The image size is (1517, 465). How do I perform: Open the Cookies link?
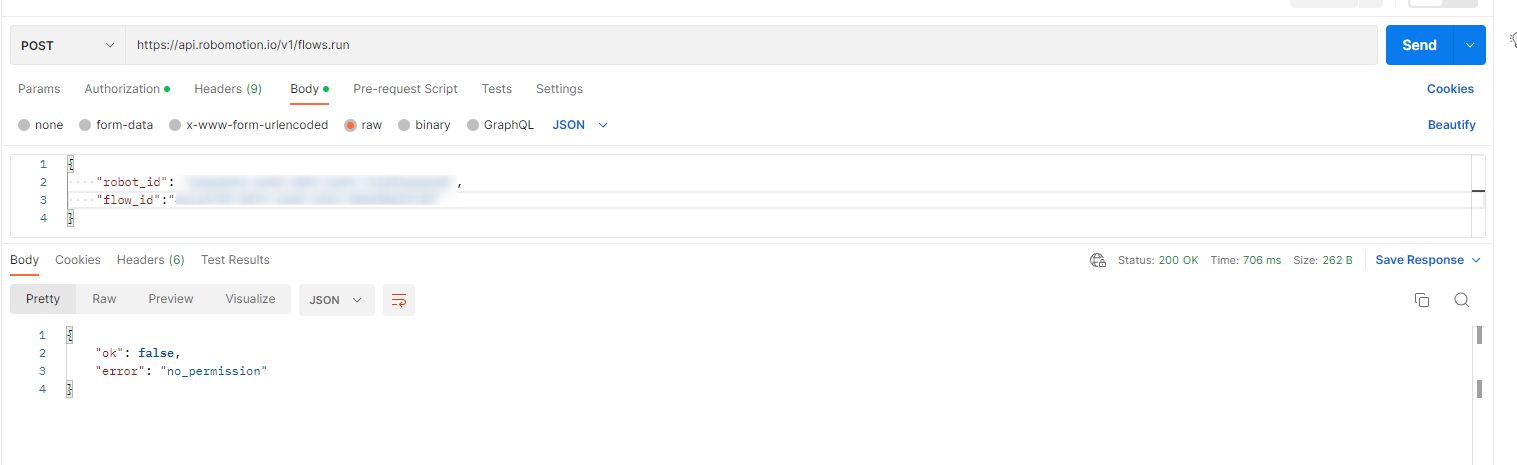click(x=1450, y=89)
